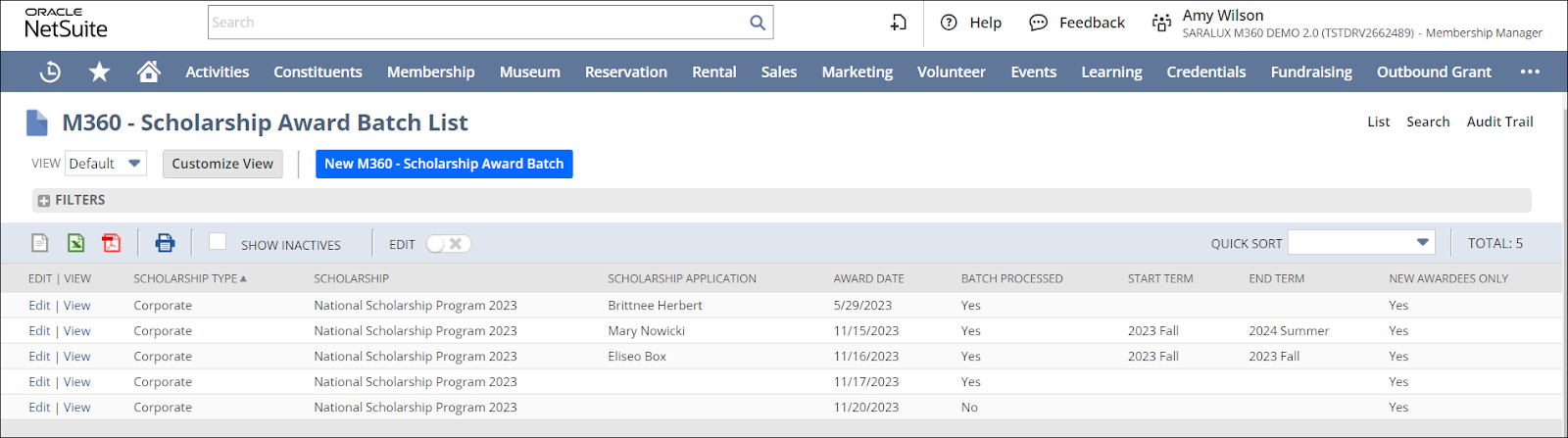Image resolution: width=1568 pixels, height=438 pixels.
Task: Export list to Excel icon
Action: (75, 243)
